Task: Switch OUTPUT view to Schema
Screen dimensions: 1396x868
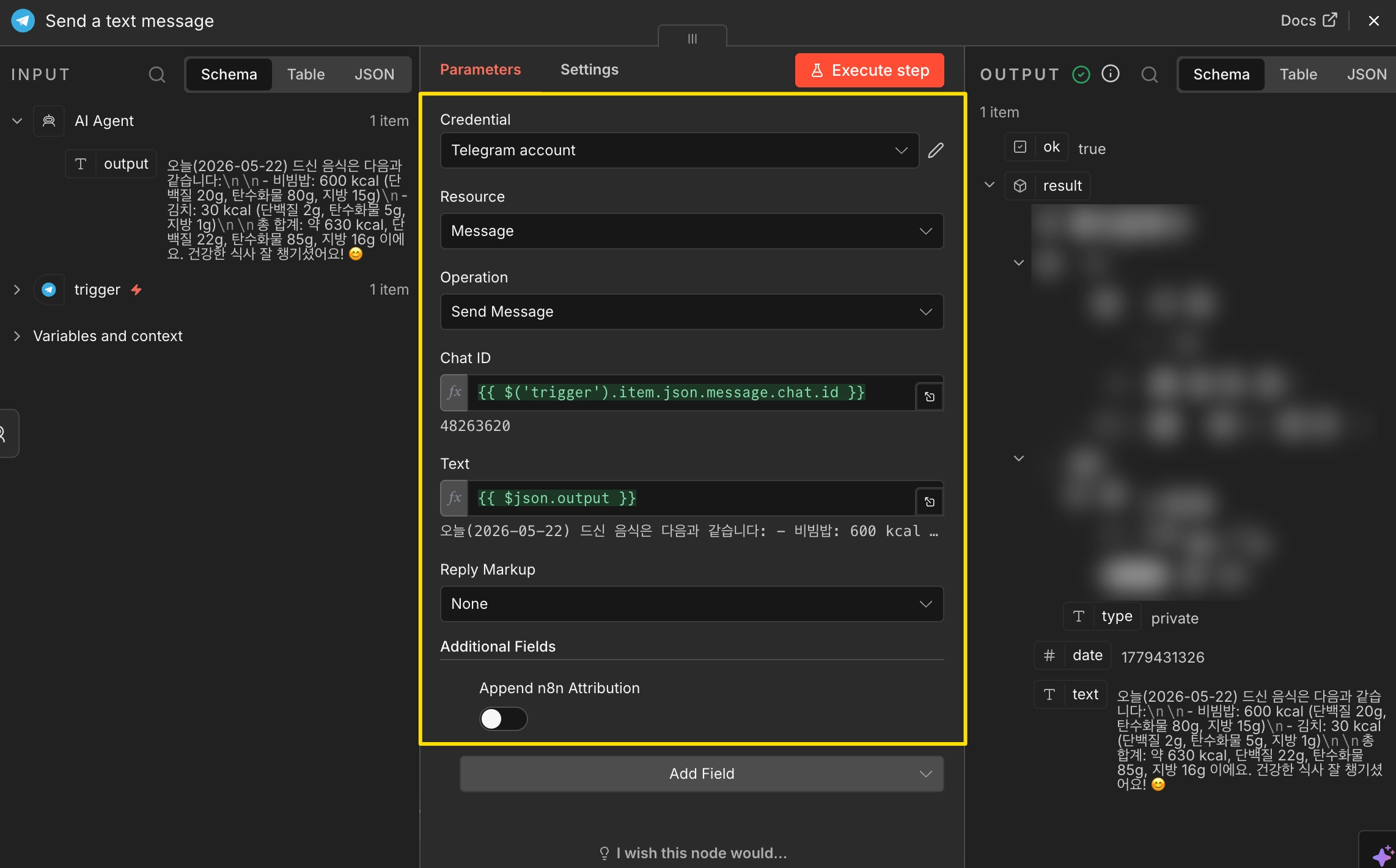Action: [1221, 75]
